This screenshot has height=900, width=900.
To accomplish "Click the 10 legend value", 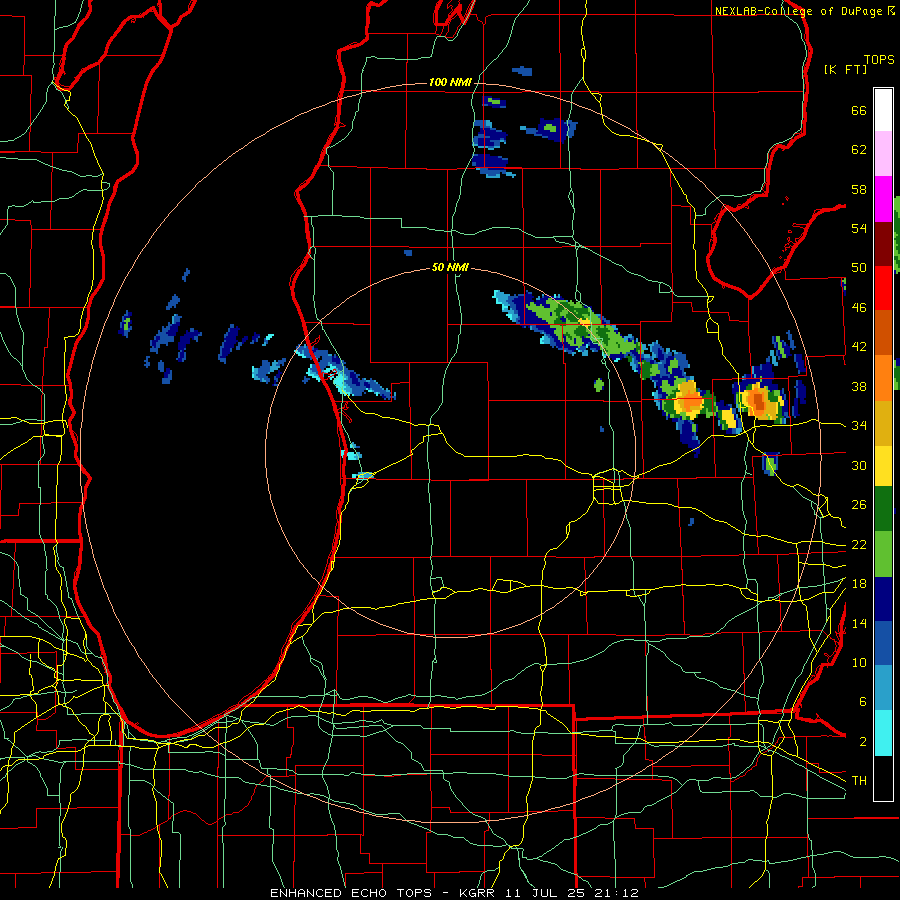I will pyautogui.click(x=859, y=662).
